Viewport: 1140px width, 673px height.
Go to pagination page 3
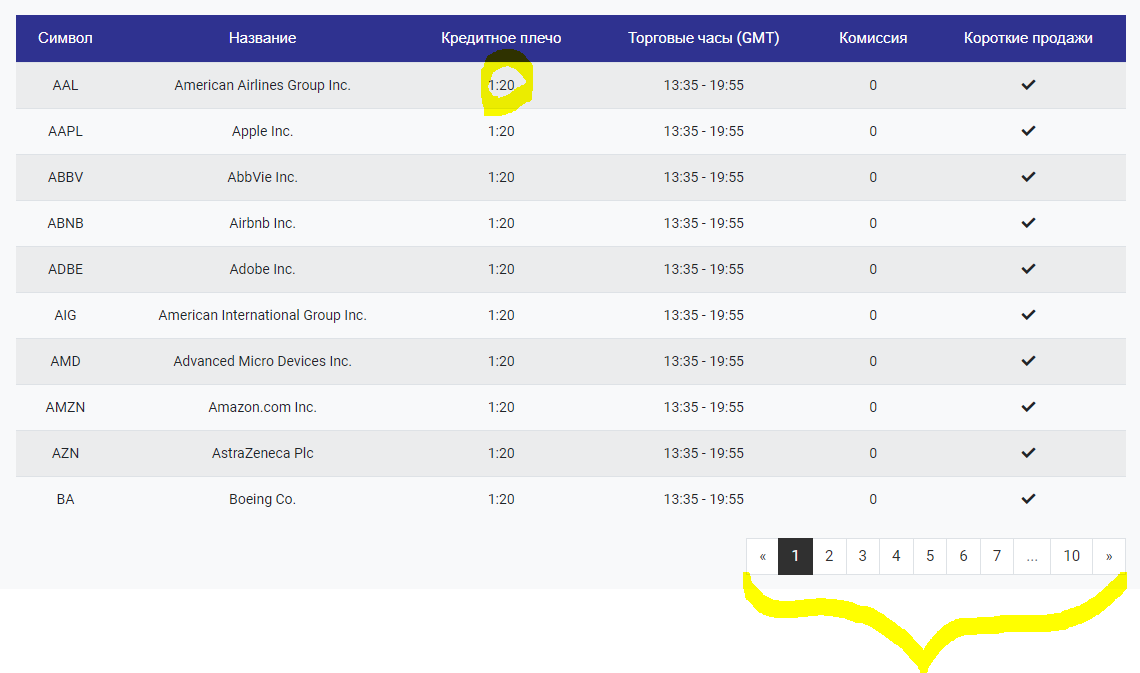click(x=862, y=556)
